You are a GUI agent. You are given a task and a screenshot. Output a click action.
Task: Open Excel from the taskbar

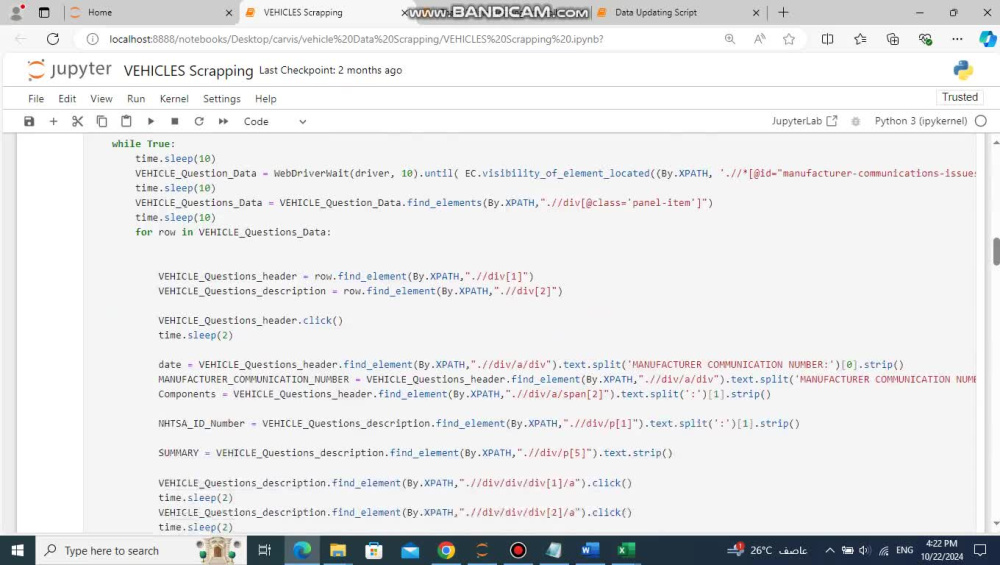[x=626, y=550]
